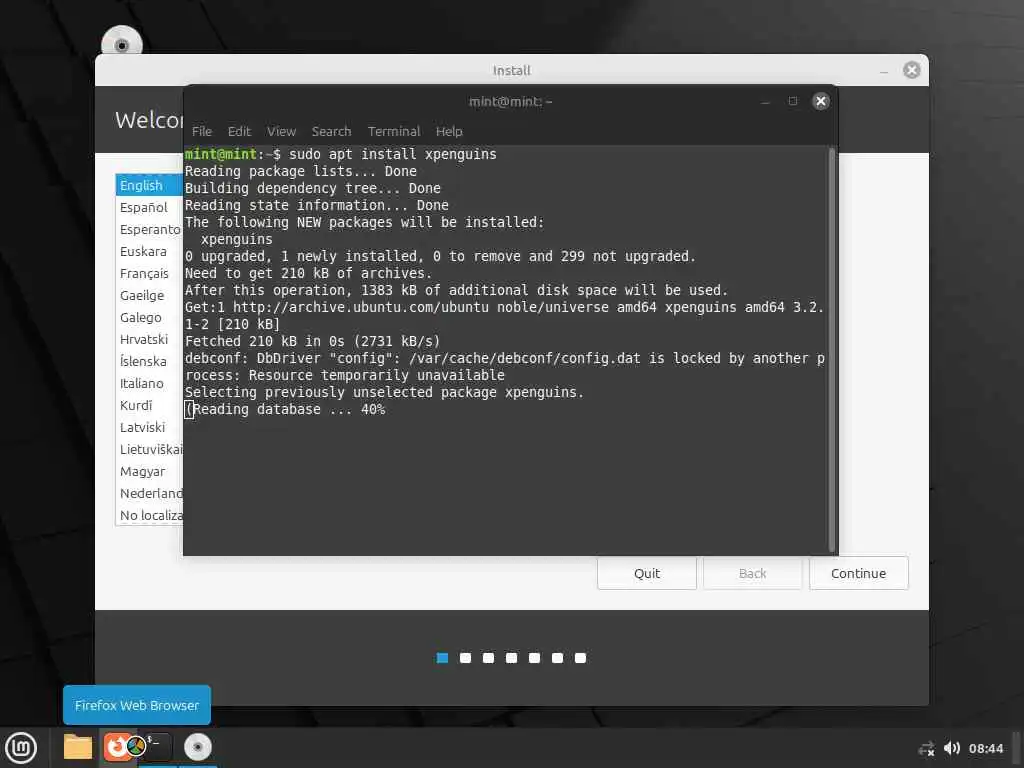
Task: Select Español in the language list
Action: 150,208
